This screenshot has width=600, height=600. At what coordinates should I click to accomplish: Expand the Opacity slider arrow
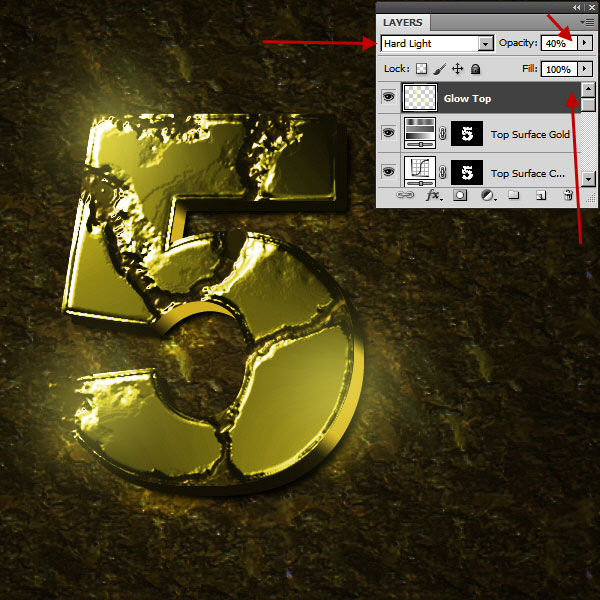(x=585, y=44)
